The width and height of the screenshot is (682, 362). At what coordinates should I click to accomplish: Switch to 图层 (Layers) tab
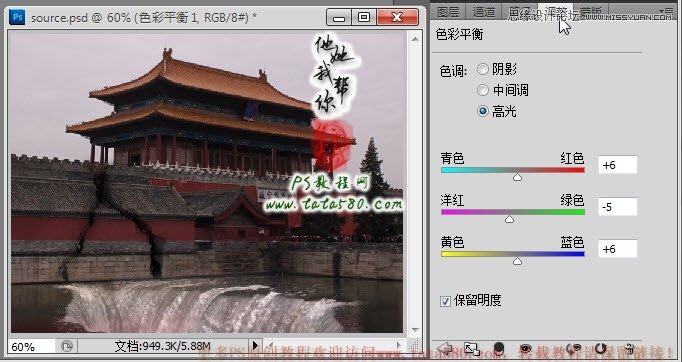pyautogui.click(x=448, y=11)
